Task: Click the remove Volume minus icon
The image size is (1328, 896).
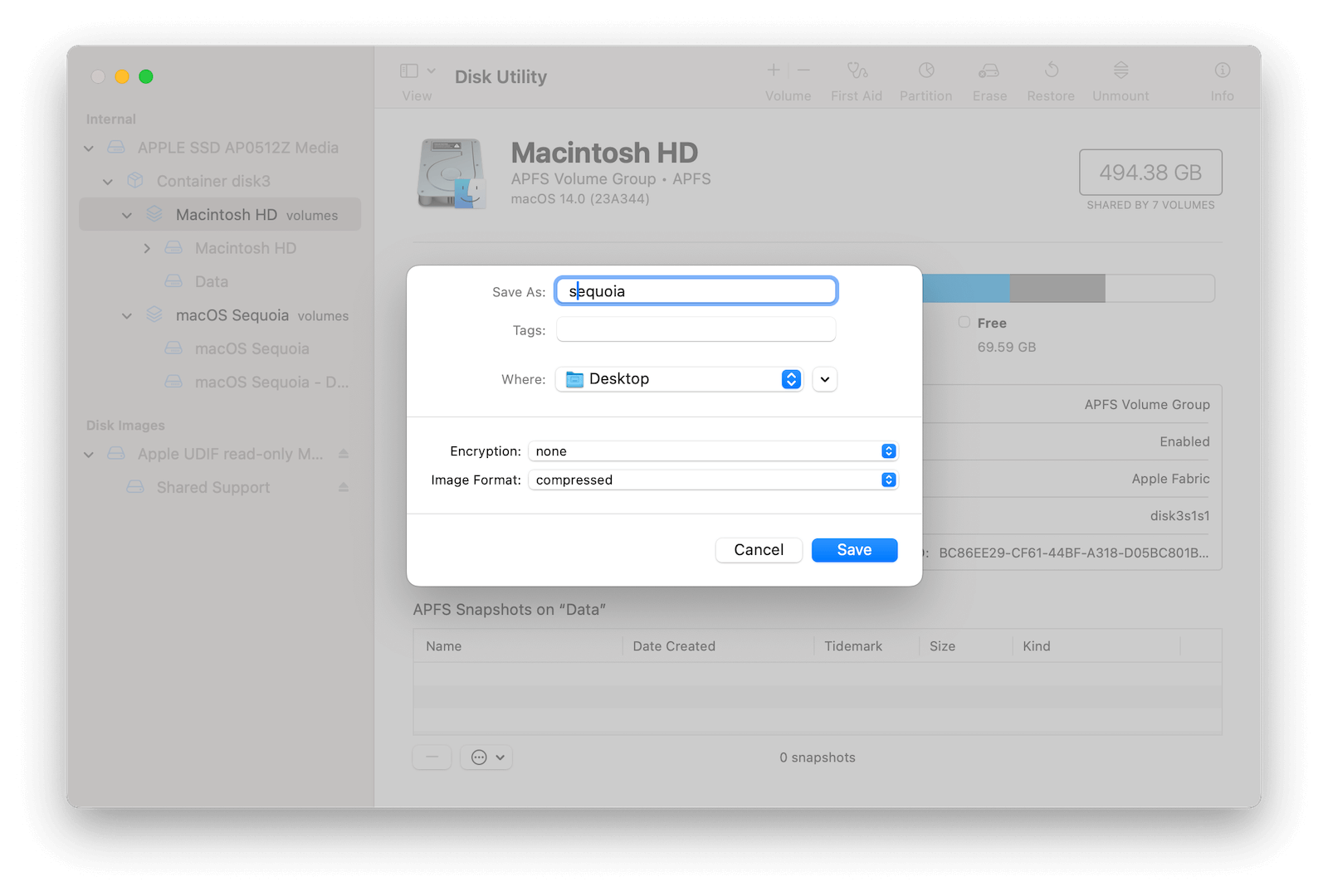Action: 803,71
